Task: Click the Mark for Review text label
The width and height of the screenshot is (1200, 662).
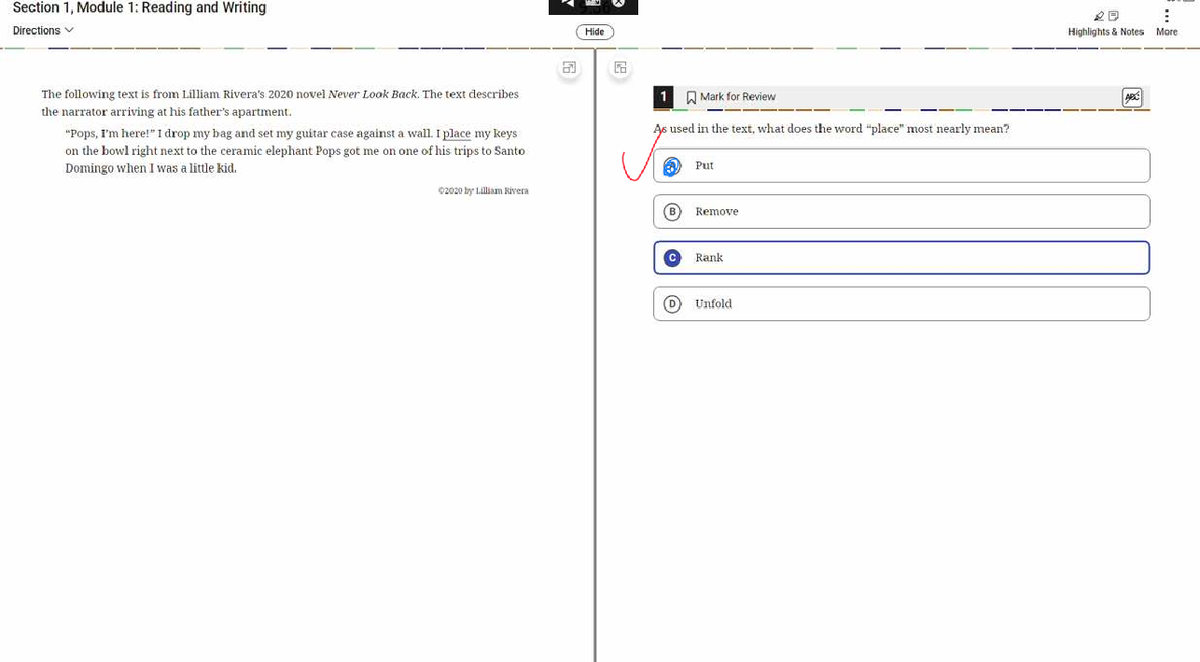Action: coord(738,97)
